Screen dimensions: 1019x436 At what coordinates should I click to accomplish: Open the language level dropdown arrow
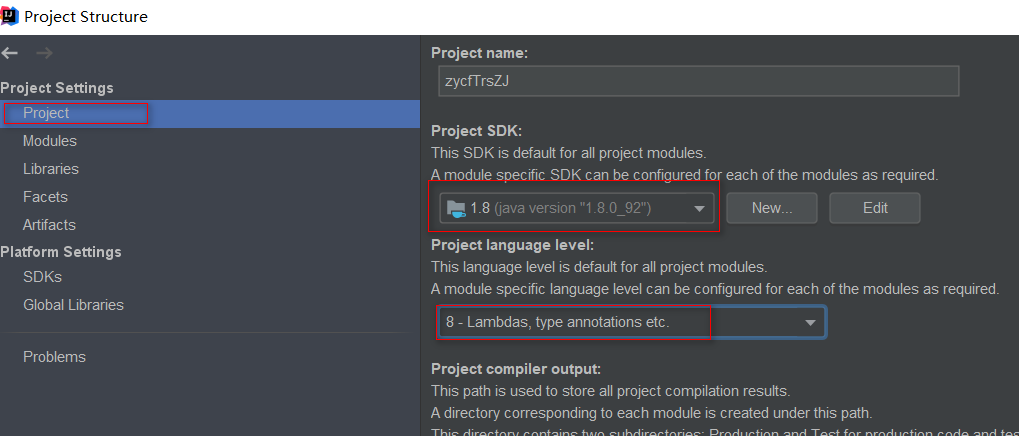[810, 323]
